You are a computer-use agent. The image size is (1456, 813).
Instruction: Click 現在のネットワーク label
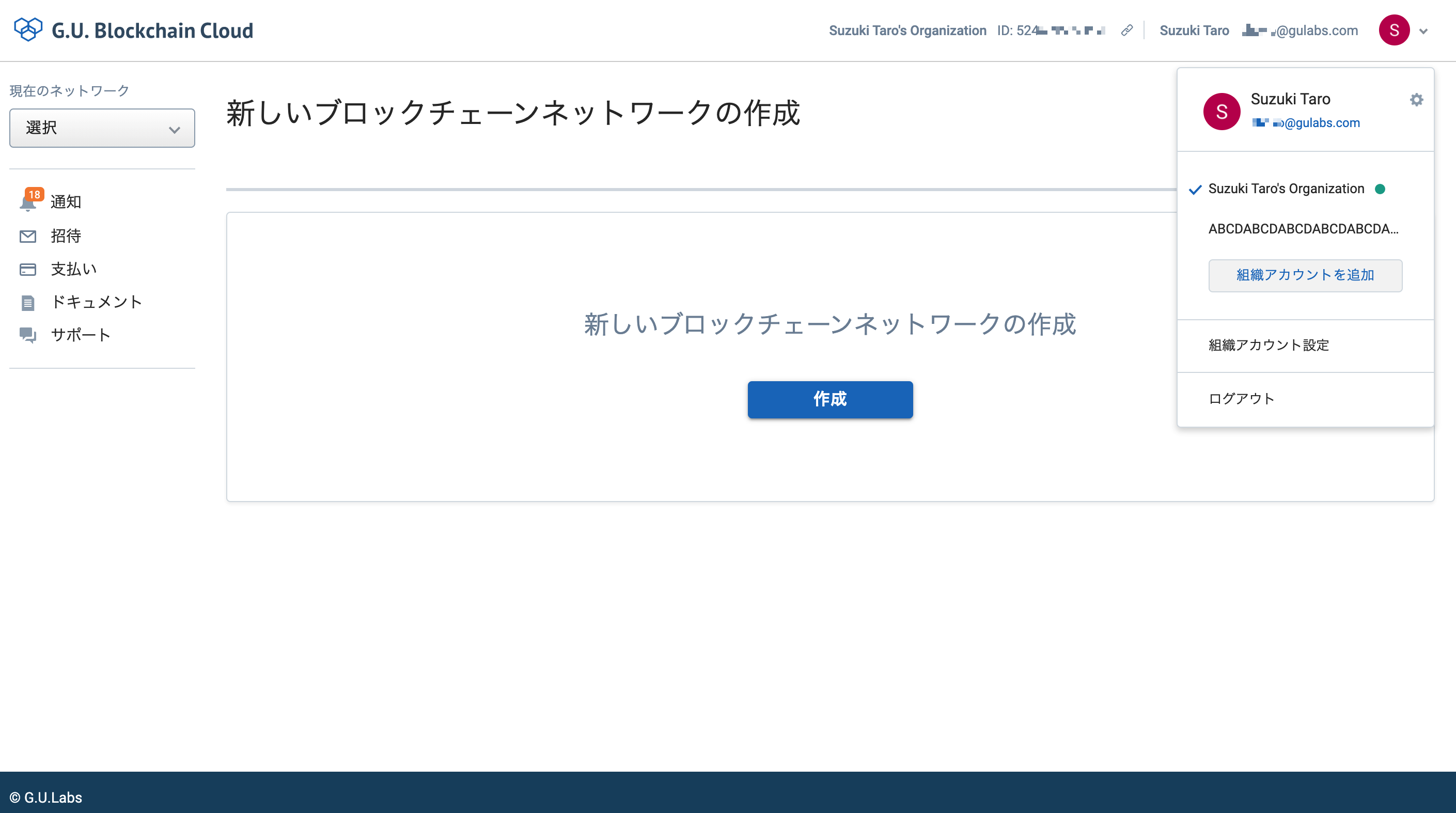tap(70, 91)
